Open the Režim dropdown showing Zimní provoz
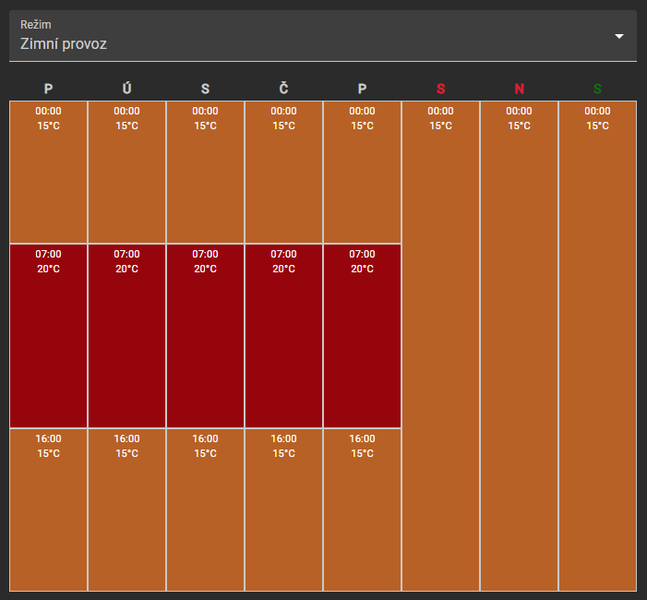Viewport: 647px width, 600px height. [x=323, y=36]
